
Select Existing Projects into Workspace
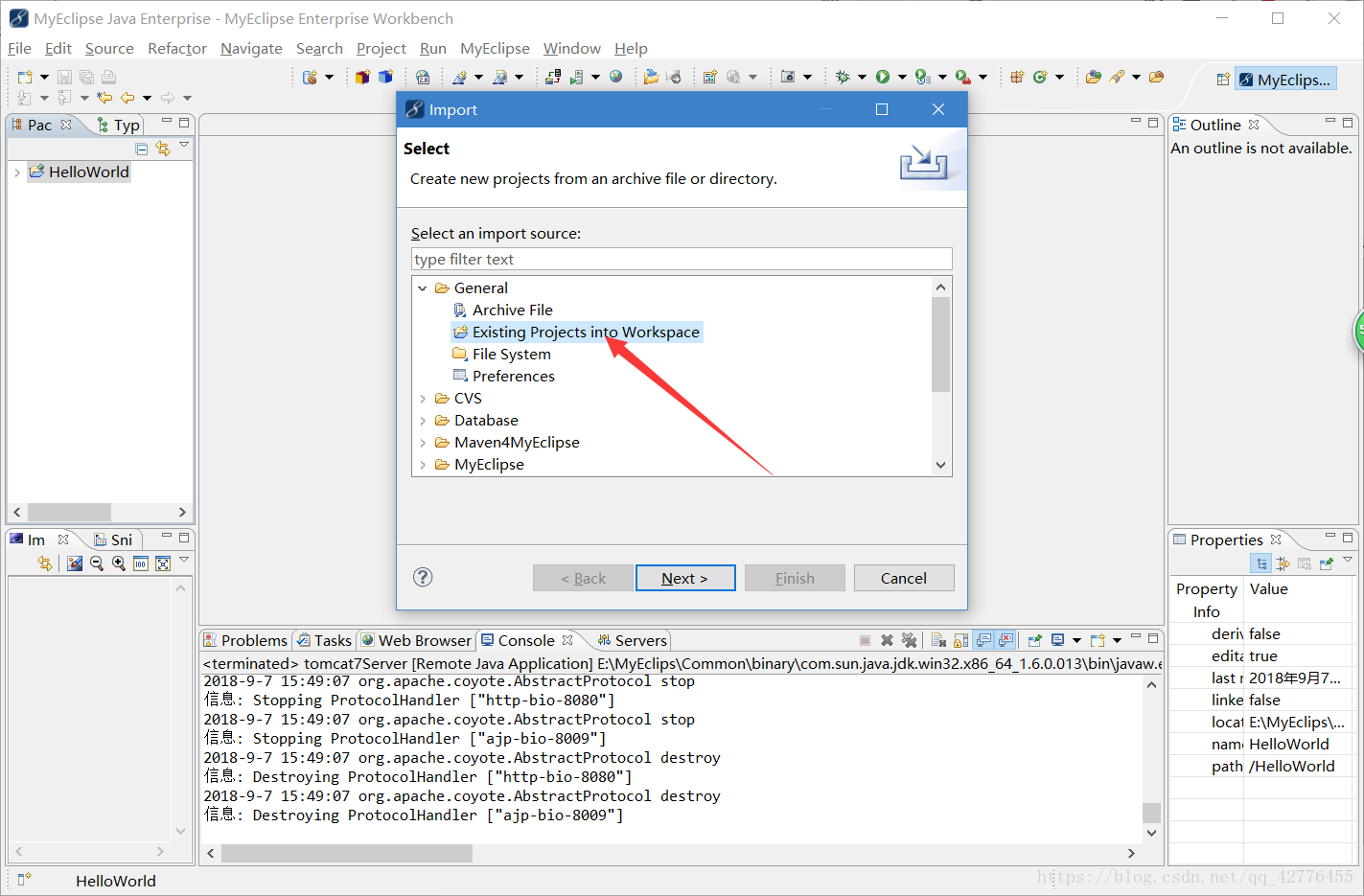point(577,332)
